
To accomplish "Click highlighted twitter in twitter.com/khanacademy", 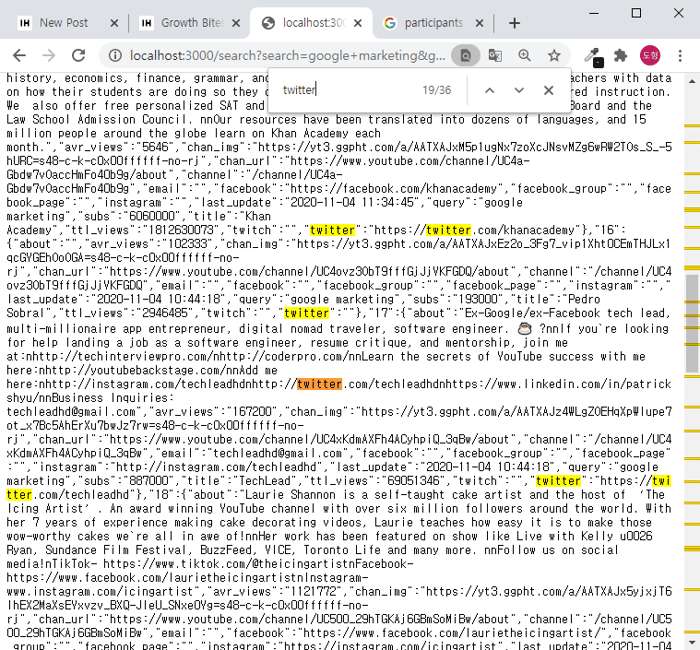I will (x=448, y=230).
